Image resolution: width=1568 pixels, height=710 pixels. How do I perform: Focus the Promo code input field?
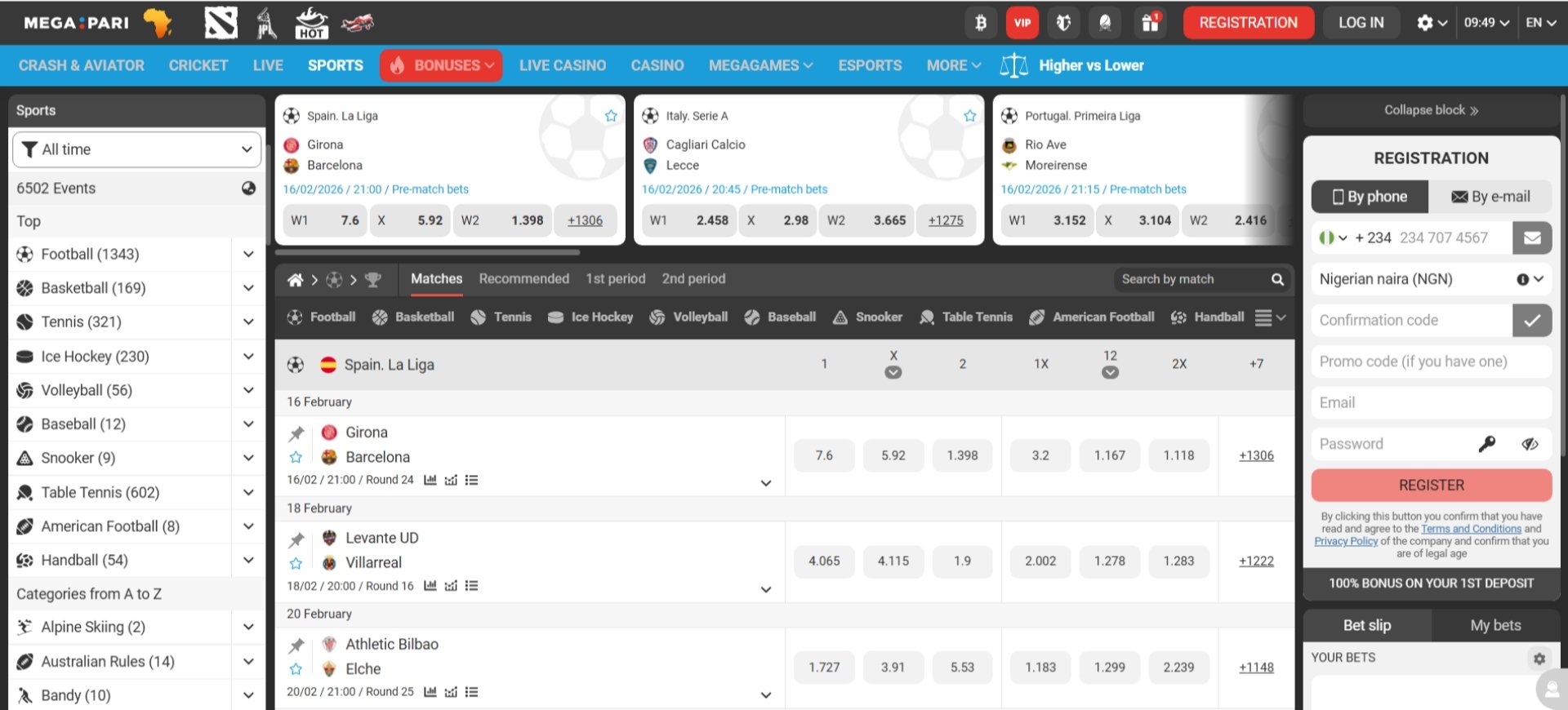pyautogui.click(x=1432, y=362)
